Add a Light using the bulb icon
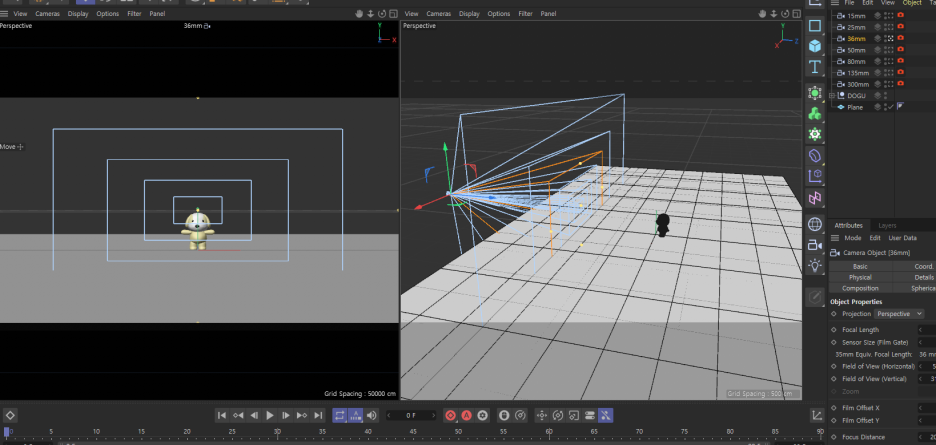Screen dimensions: 936x445 click(x=815, y=265)
